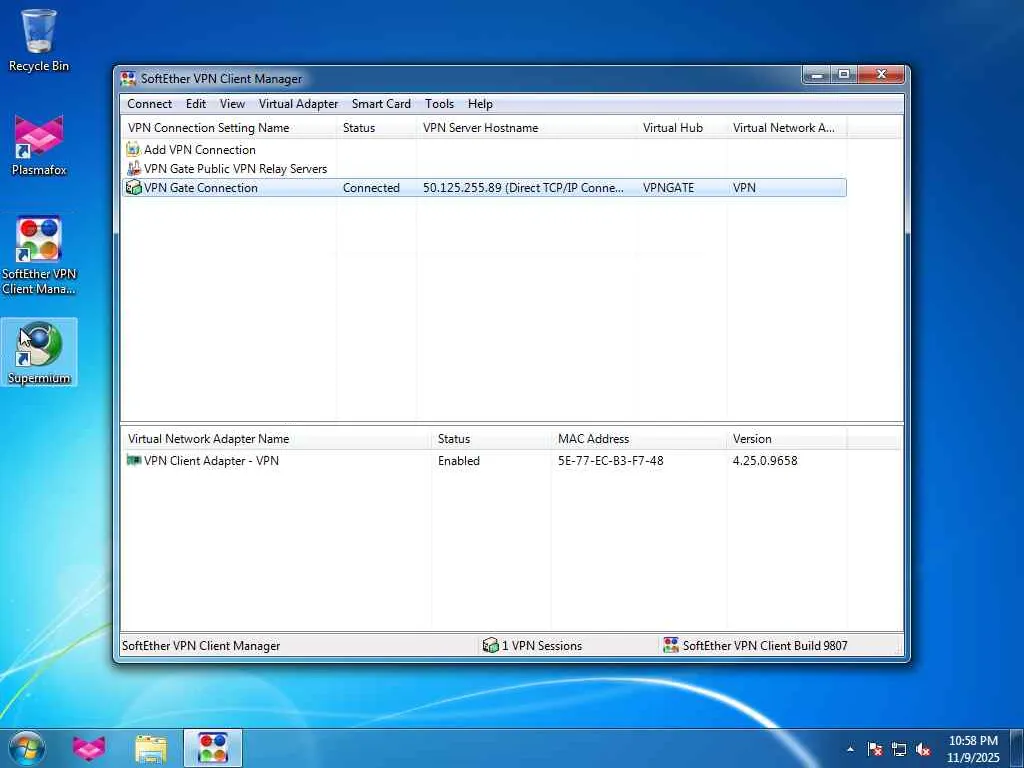The image size is (1024, 768).
Task: Click 'SoftEther VPN Client Build 9807' text
Action: pos(765,645)
